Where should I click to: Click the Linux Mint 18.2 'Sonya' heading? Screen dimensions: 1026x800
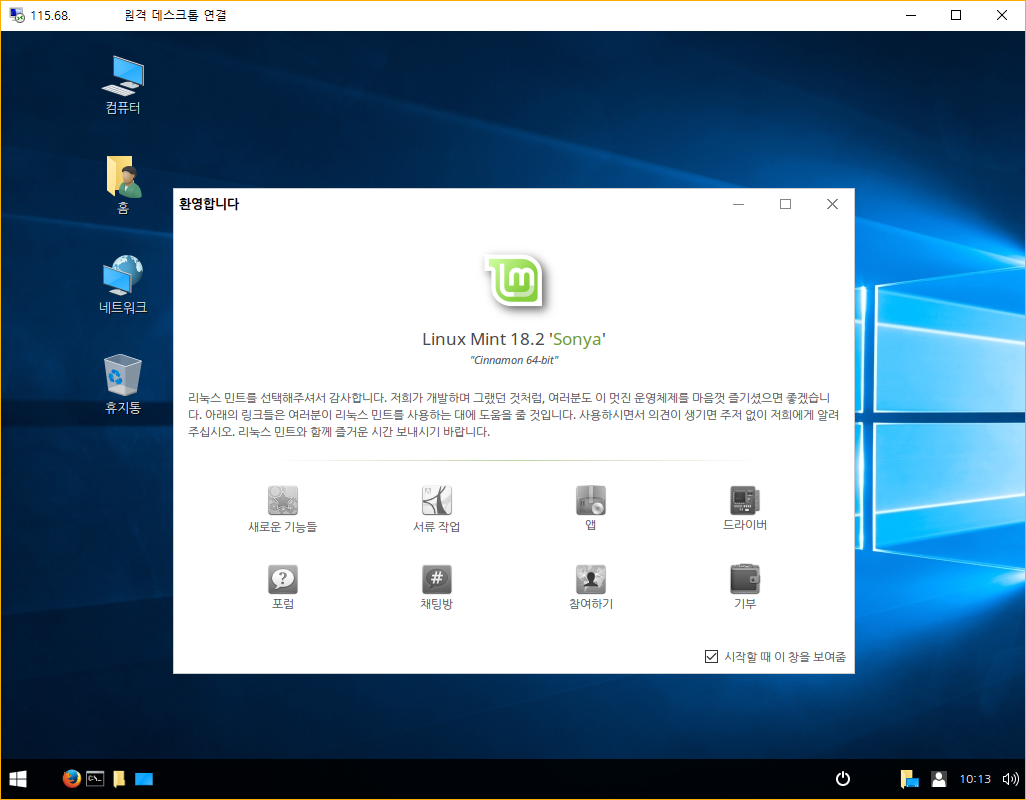click(514, 339)
